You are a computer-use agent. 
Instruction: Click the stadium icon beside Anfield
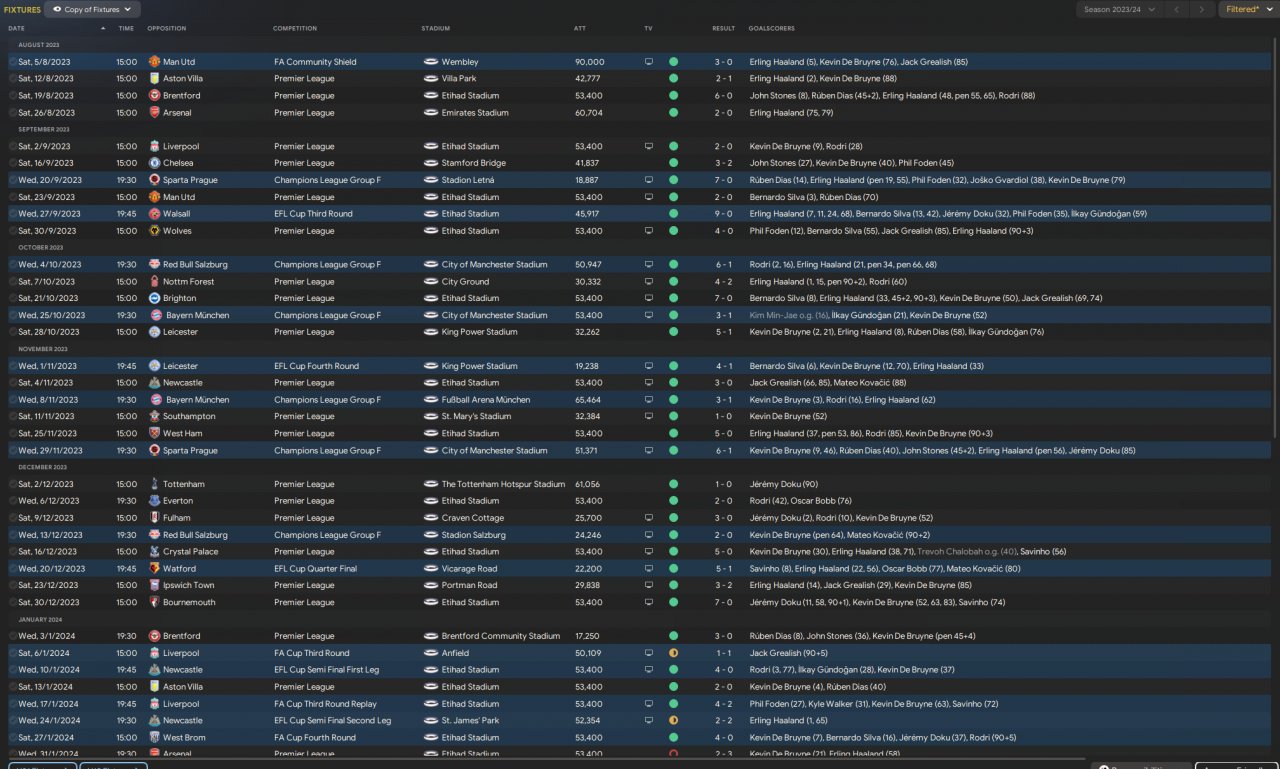(431, 653)
